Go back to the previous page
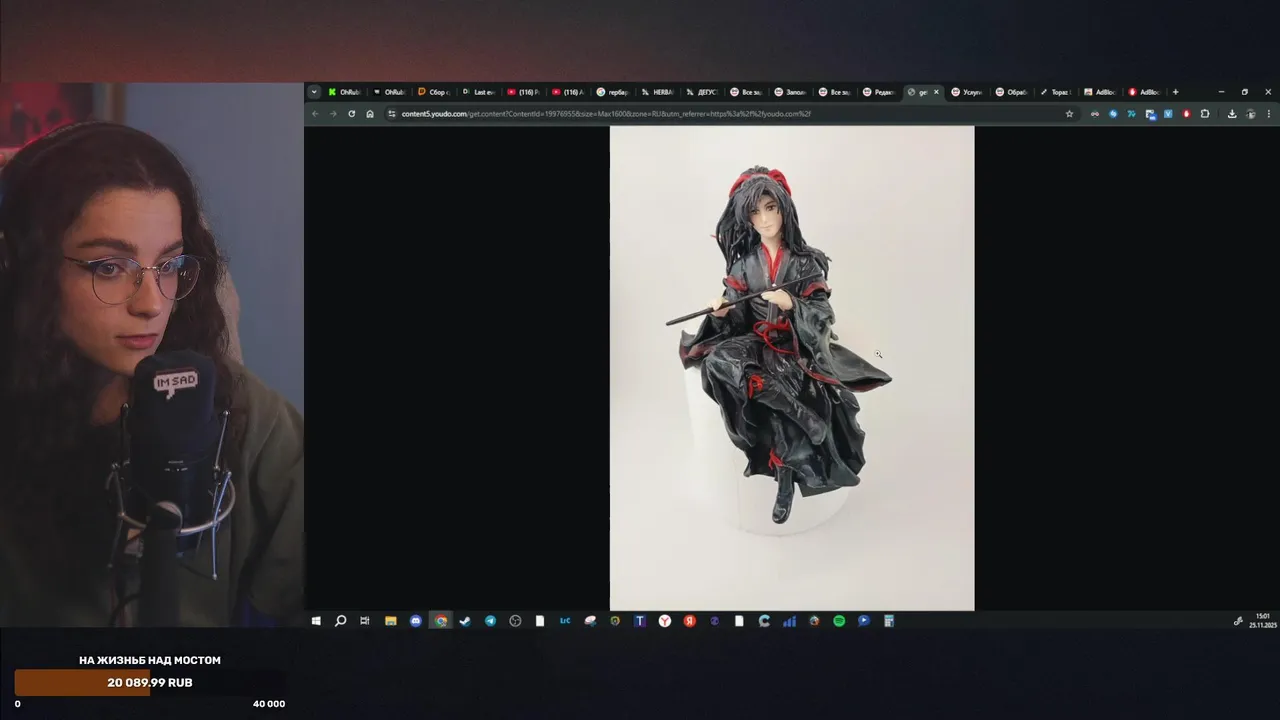Viewport: 1280px width, 720px height. pos(315,114)
